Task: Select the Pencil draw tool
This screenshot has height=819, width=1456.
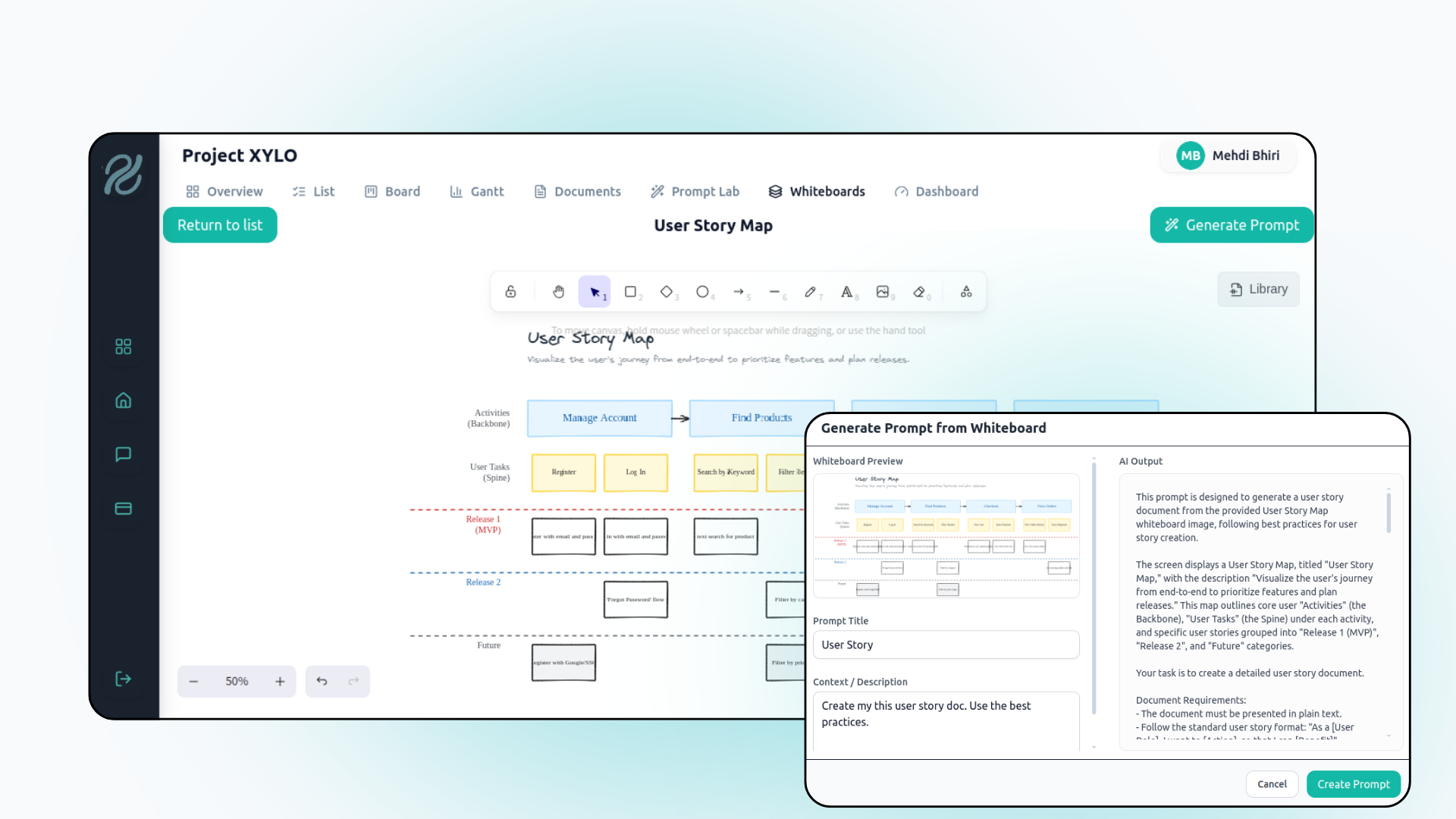Action: click(811, 291)
